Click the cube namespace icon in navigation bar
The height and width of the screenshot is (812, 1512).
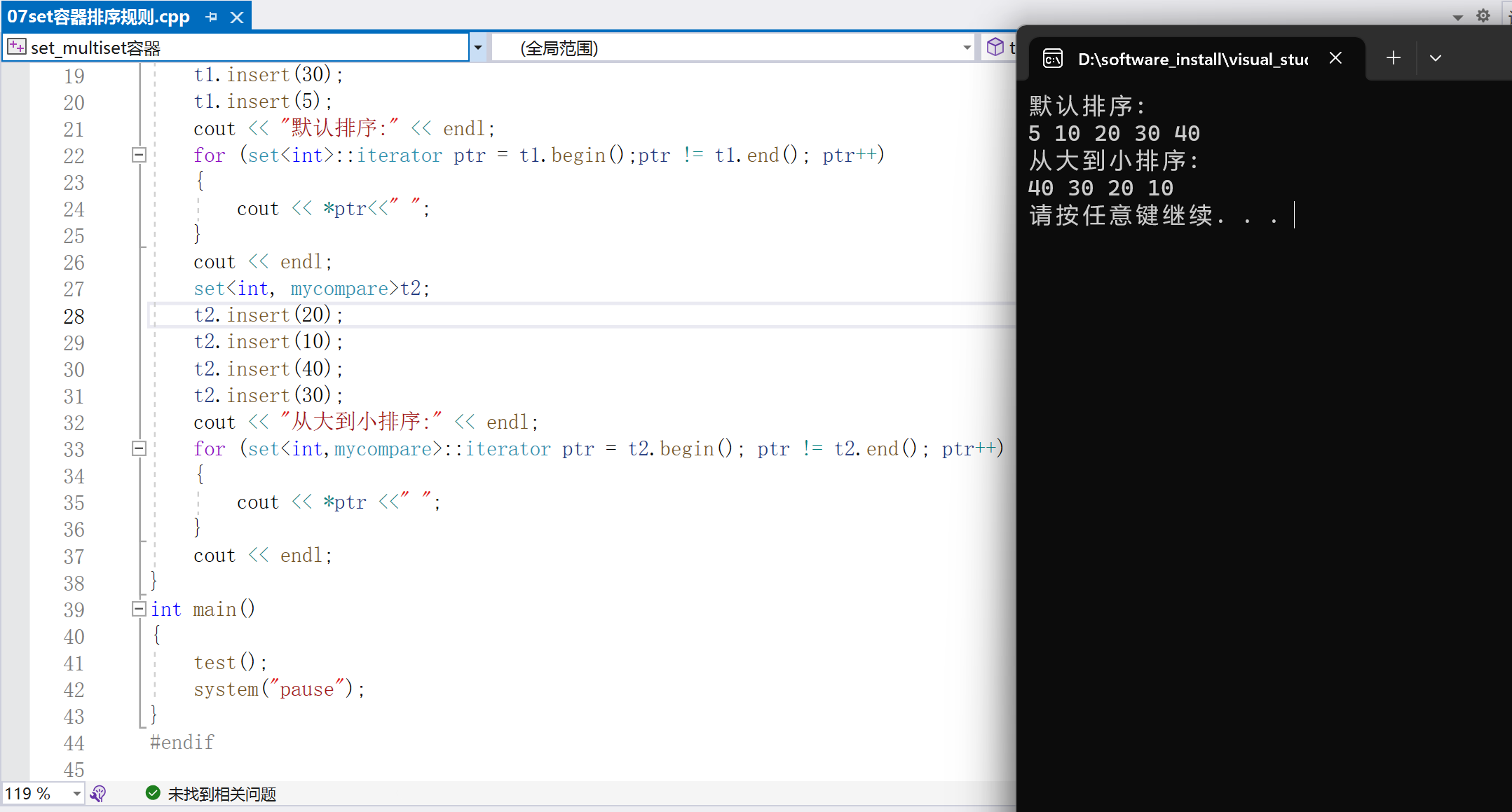pos(996,47)
